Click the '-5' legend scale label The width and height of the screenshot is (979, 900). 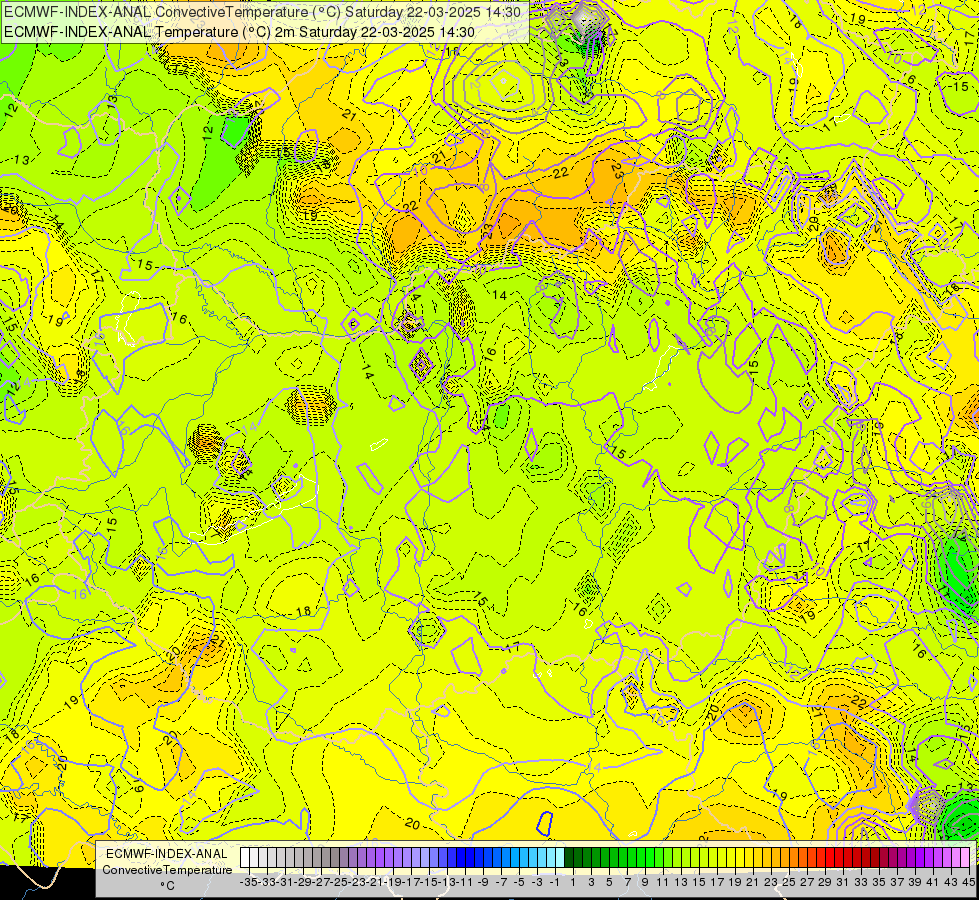point(519,882)
